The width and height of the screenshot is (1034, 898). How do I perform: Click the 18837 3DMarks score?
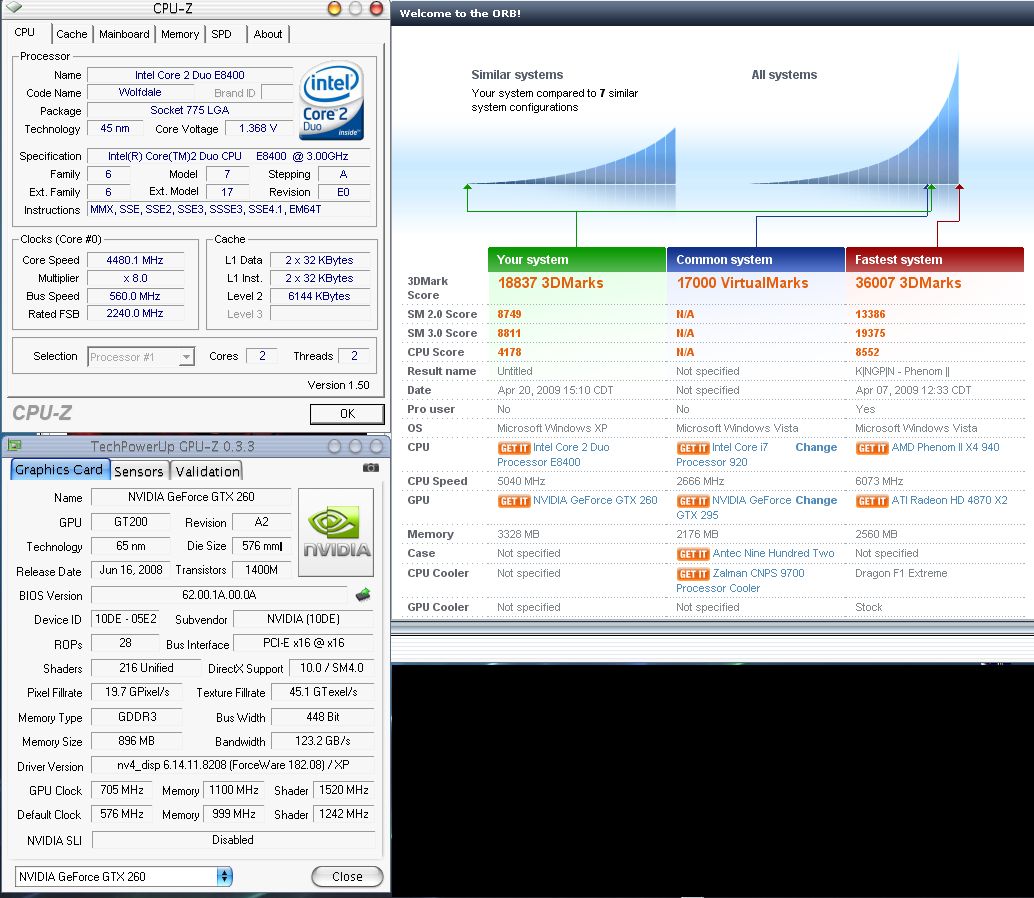550,283
